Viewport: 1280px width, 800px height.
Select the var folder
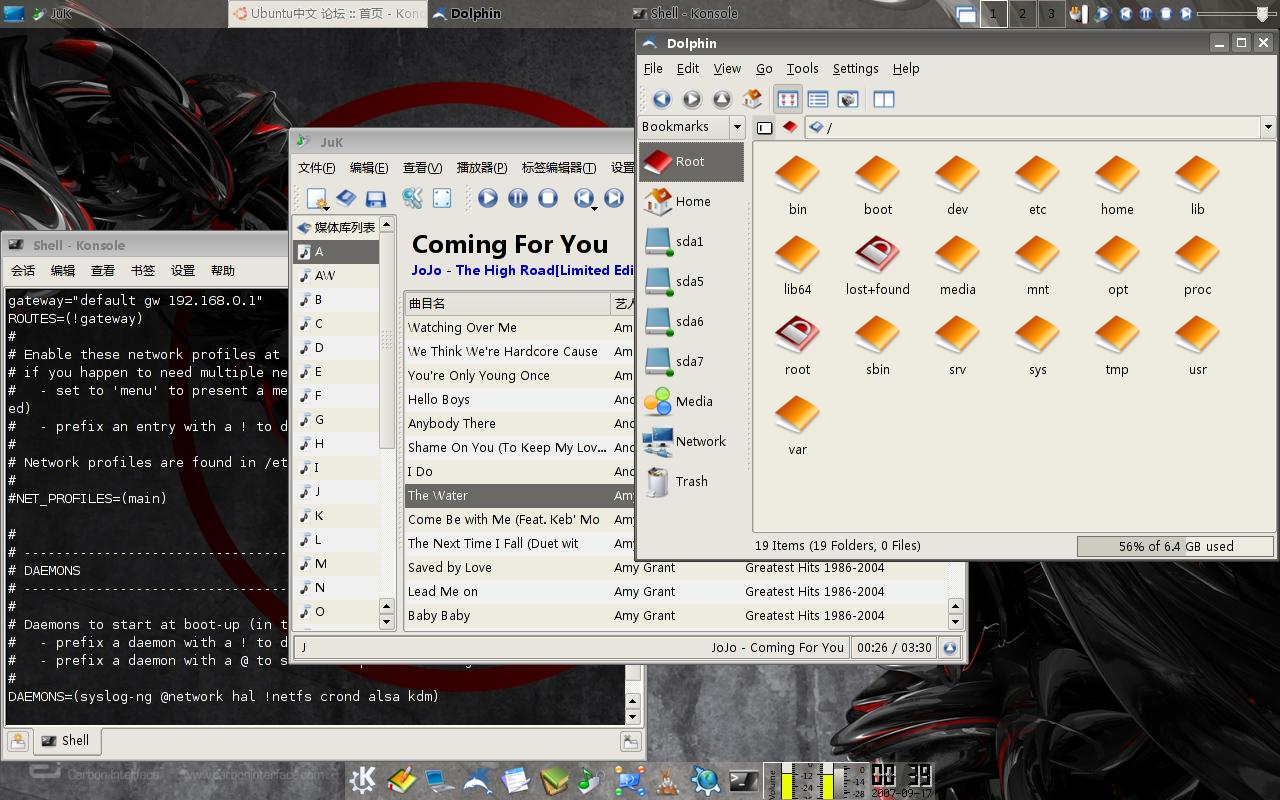[797, 425]
